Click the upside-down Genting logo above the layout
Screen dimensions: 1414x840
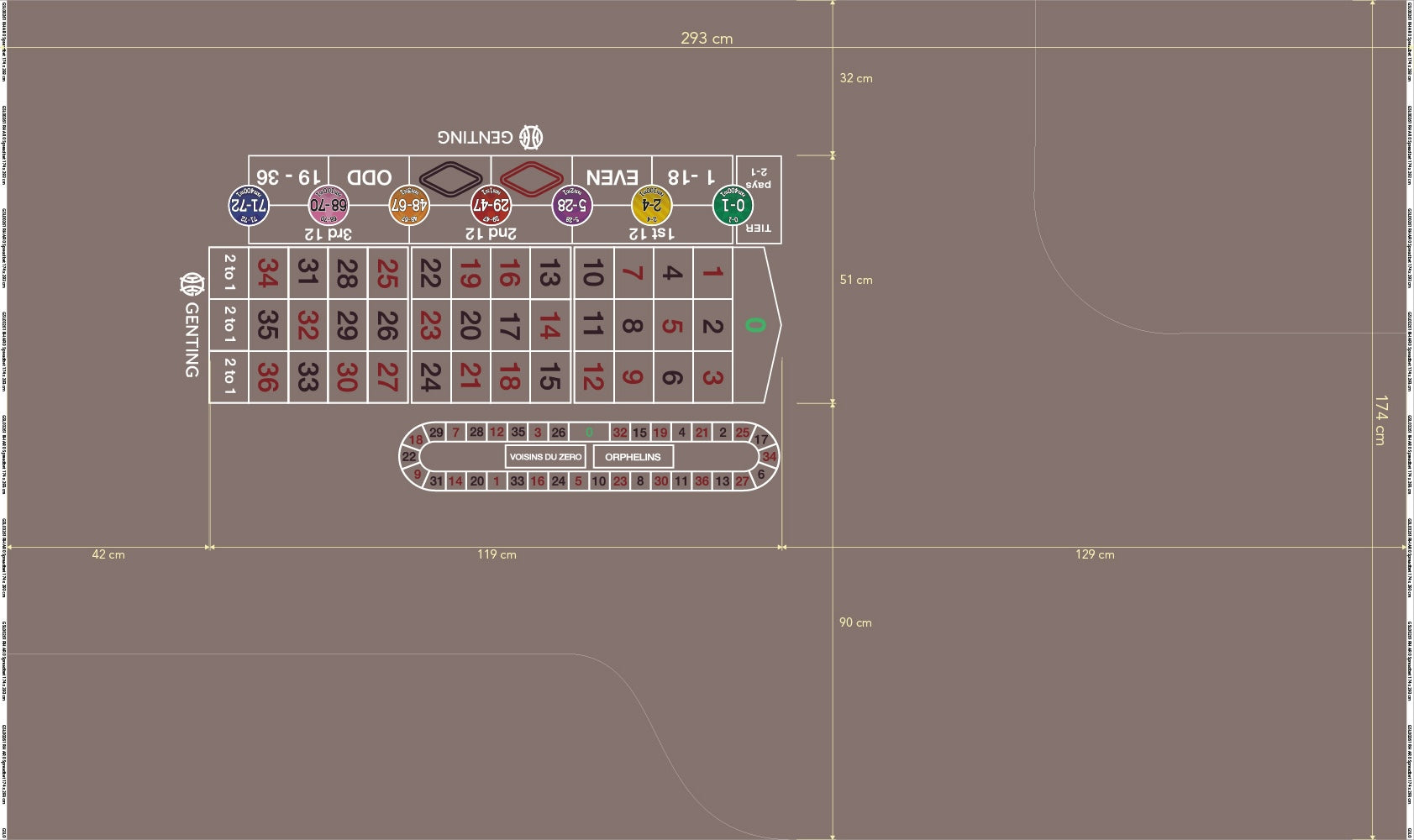[x=490, y=137]
